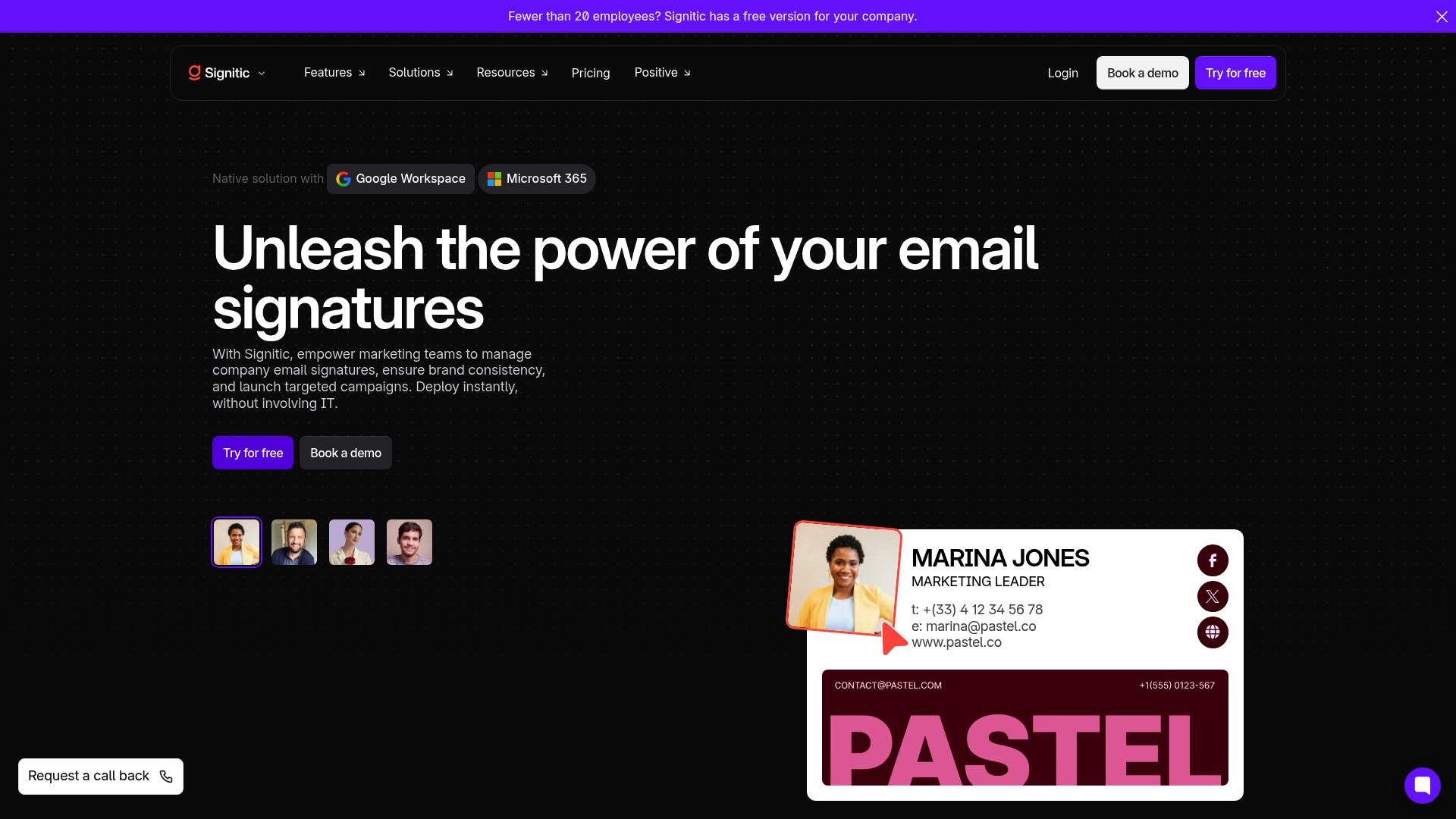Click the Signitic logo
Viewport: 1456px width, 819px height.
pyautogui.click(x=219, y=73)
